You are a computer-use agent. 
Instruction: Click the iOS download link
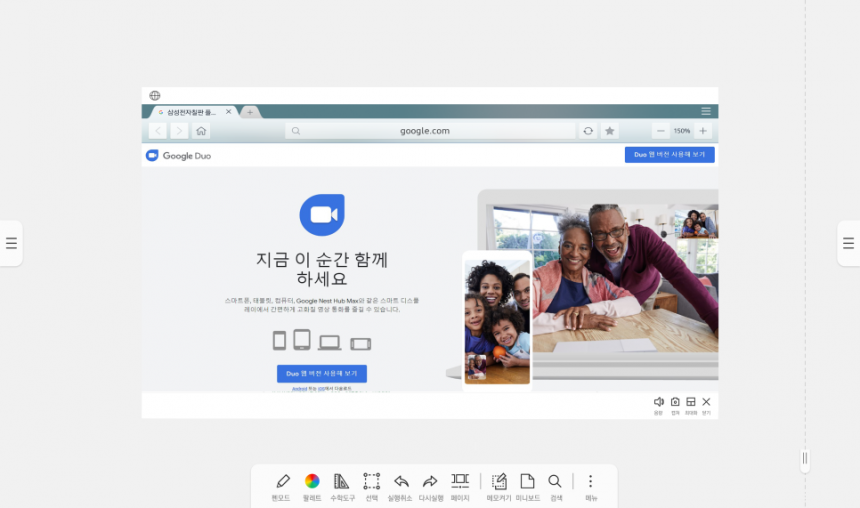click(x=321, y=389)
